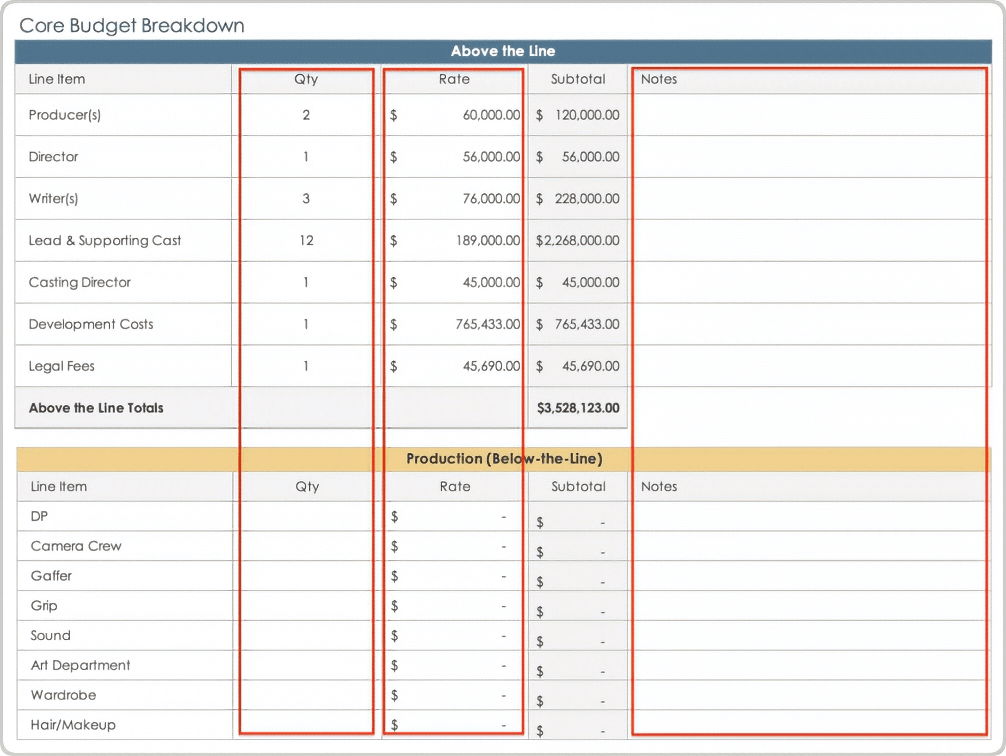Select the Wardrobe notes cell

pyautogui.click(x=810, y=696)
